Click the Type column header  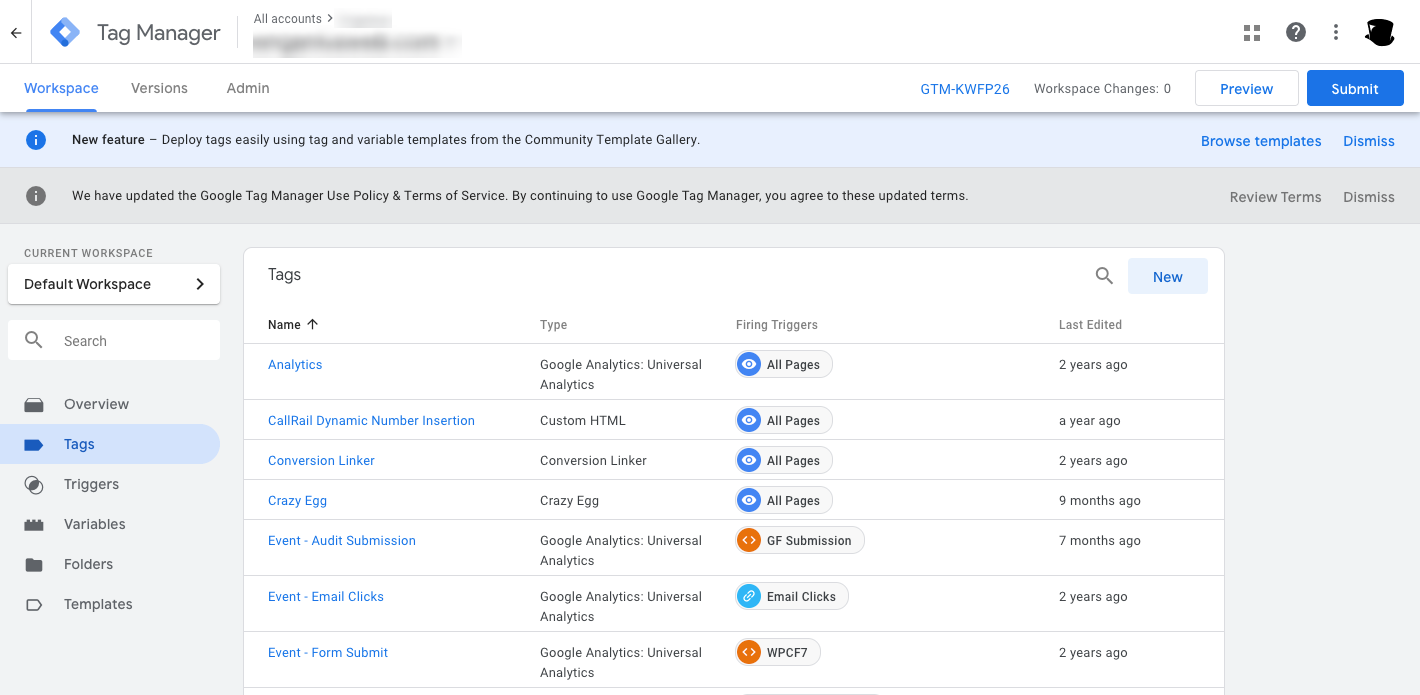(x=553, y=324)
